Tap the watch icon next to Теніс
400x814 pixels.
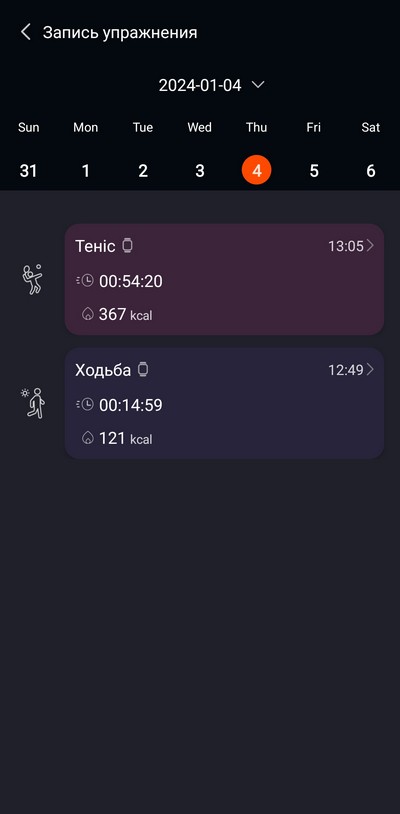[127, 246]
